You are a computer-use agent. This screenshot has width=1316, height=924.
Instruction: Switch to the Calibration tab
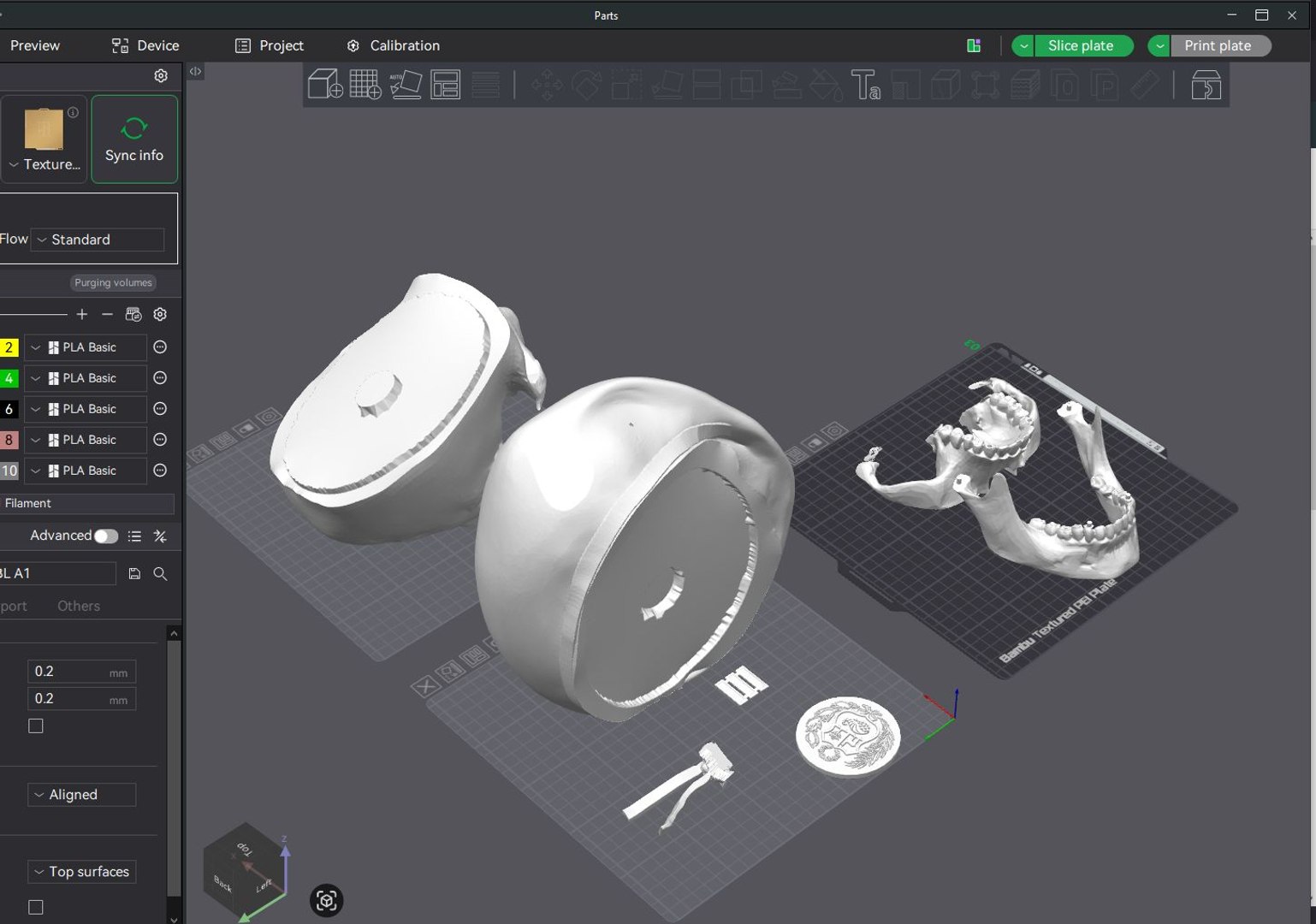pos(394,46)
